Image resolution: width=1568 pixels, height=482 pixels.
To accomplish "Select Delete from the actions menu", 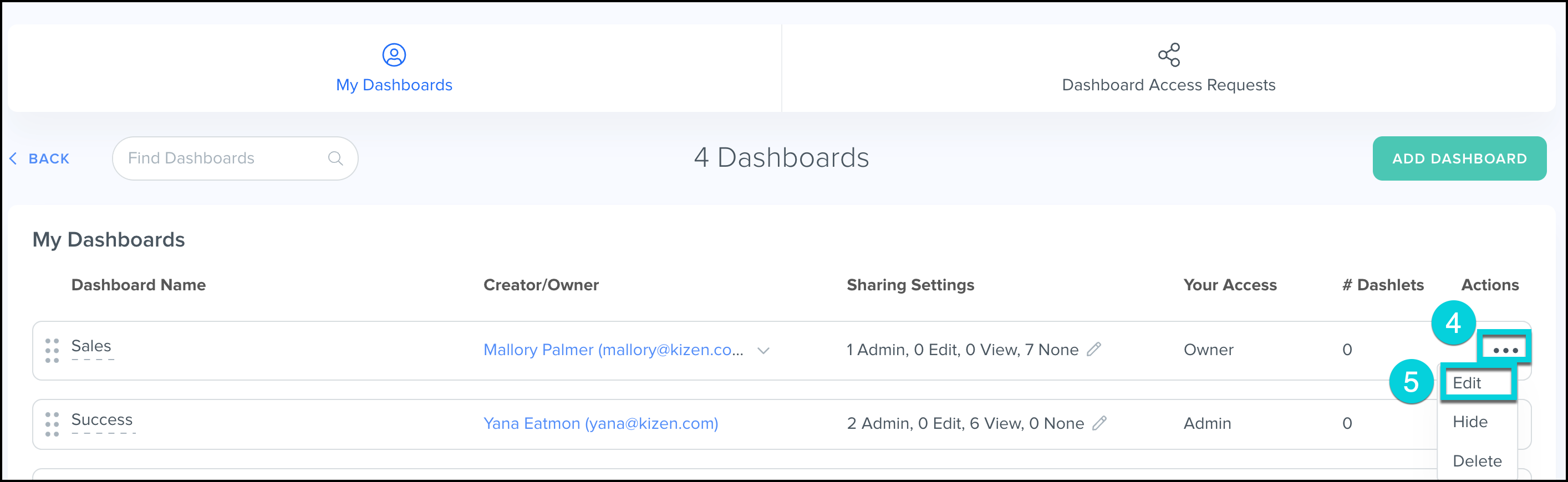I will [x=1477, y=461].
